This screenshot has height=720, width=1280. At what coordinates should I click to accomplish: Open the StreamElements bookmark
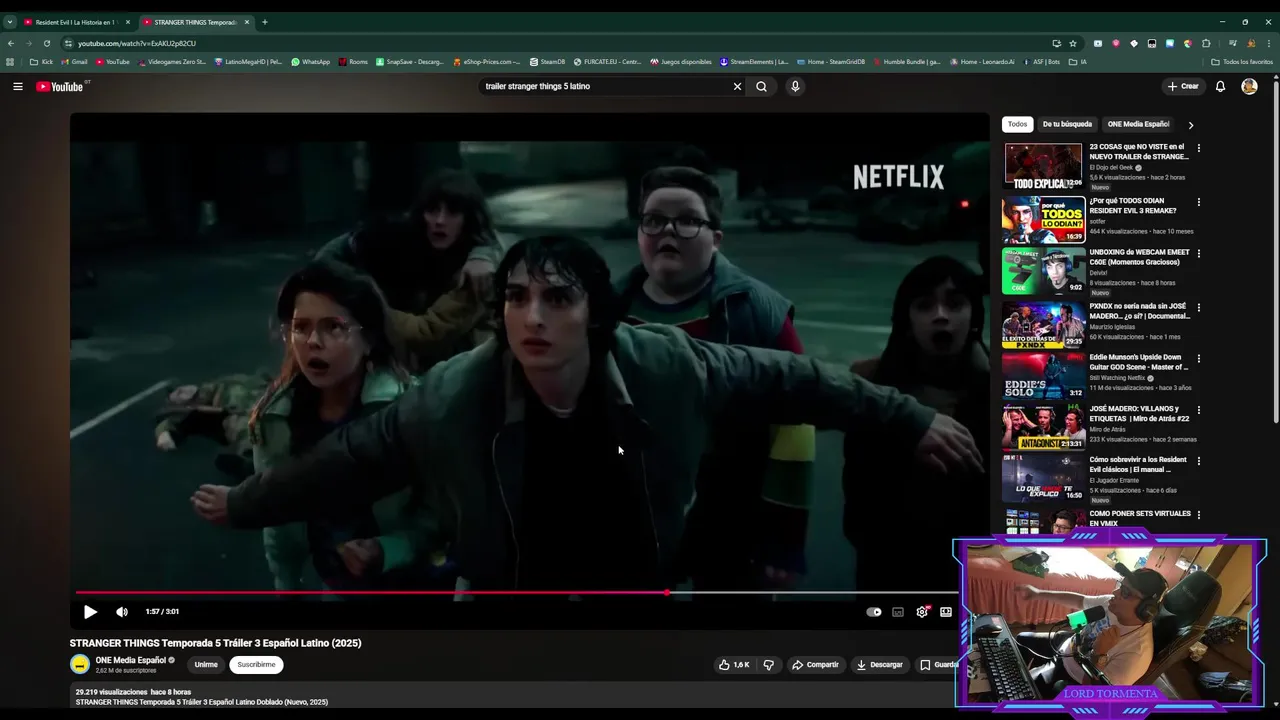click(x=754, y=62)
